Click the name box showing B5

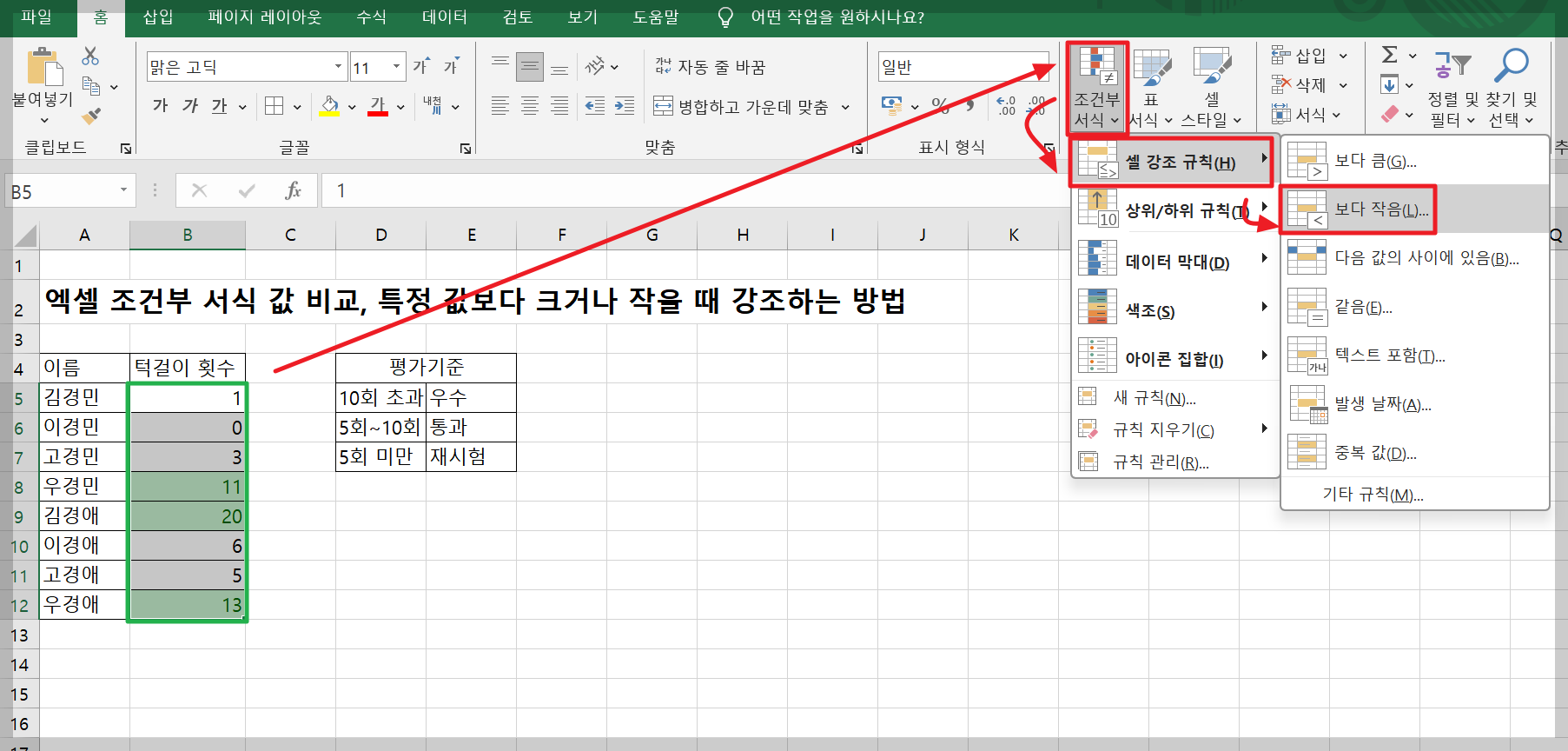tap(70, 191)
